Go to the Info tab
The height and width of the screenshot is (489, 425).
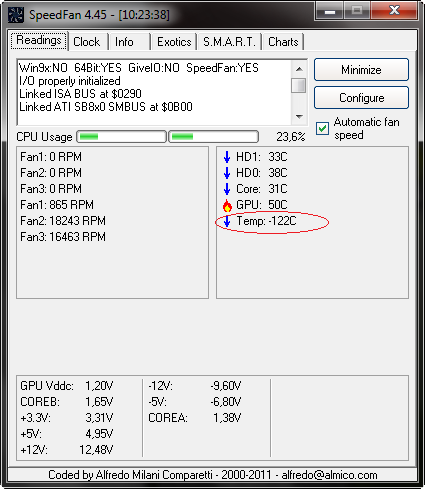pos(124,42)
